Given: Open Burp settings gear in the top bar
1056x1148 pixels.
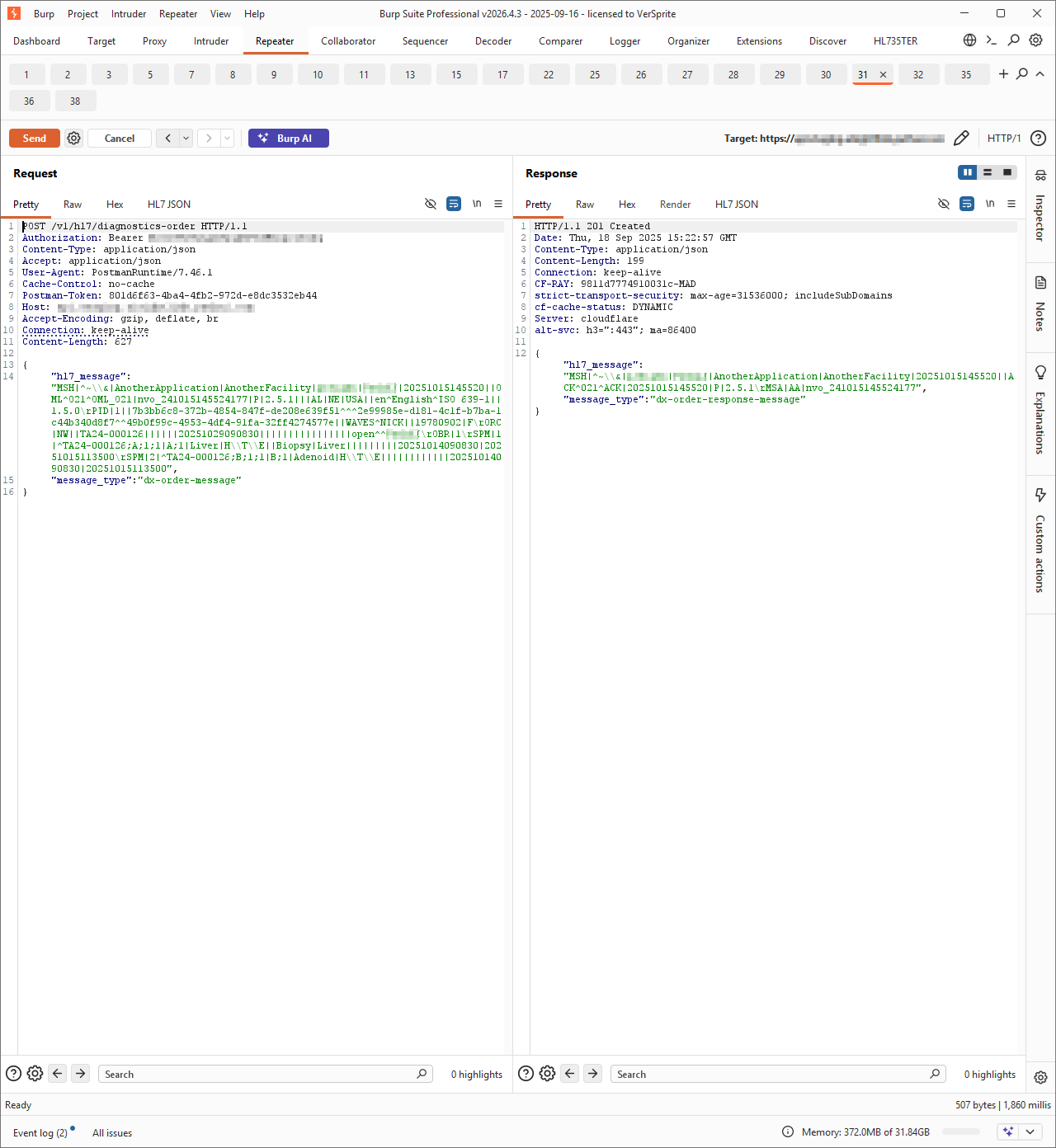Looking at the screenshot, I should click(x=1036, y=40).
